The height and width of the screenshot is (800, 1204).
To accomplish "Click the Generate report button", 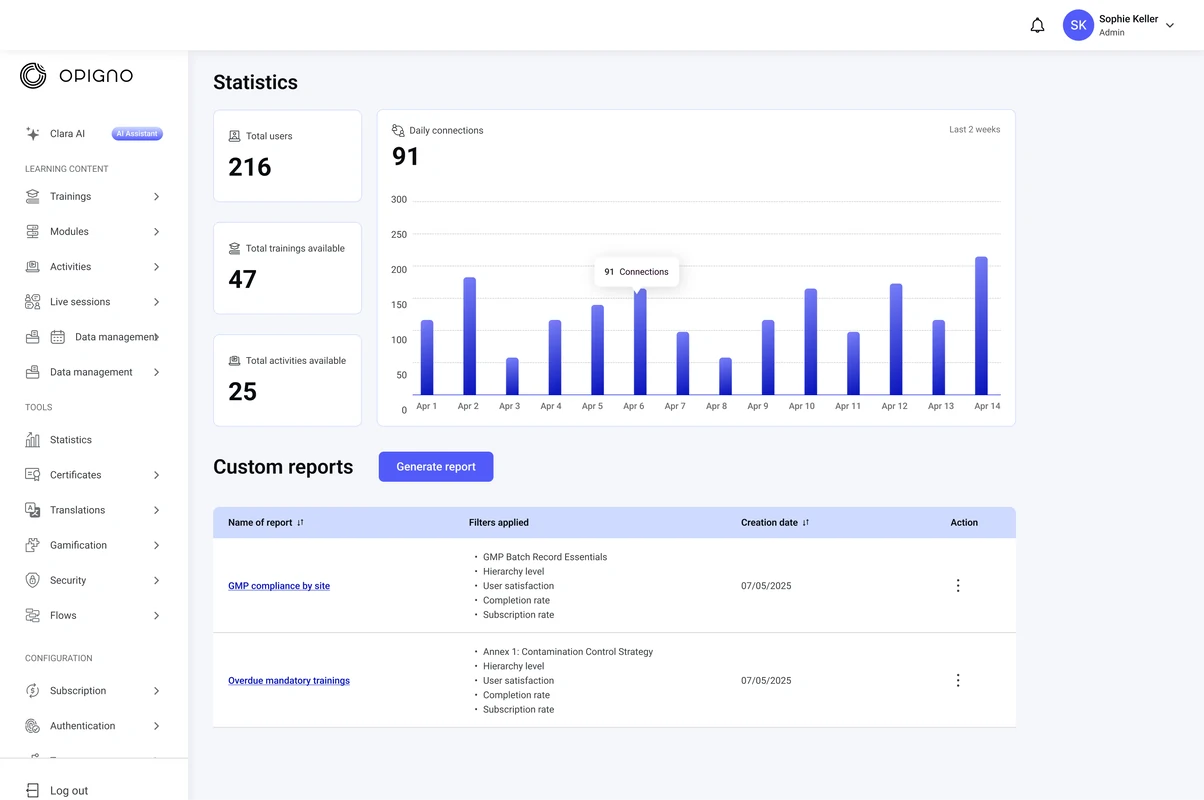I will coord(436,467).
